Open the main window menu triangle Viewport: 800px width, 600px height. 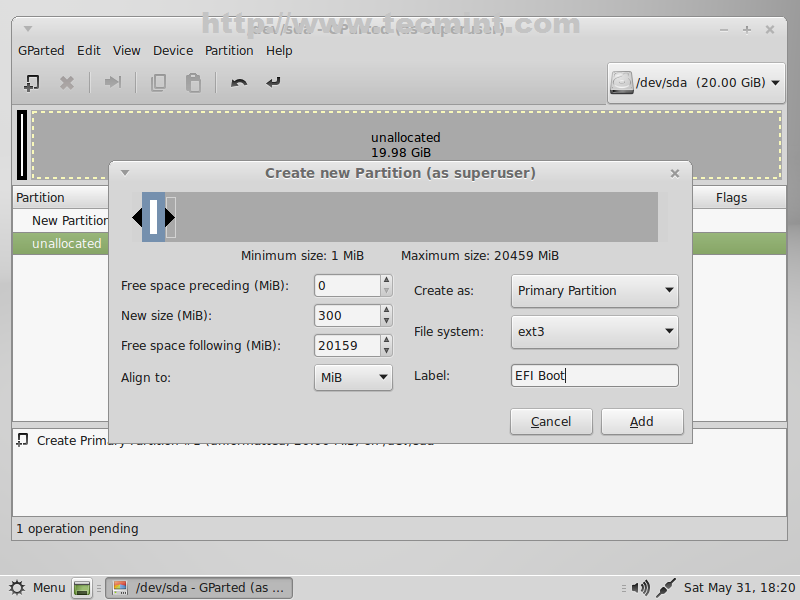pos(28,29)
